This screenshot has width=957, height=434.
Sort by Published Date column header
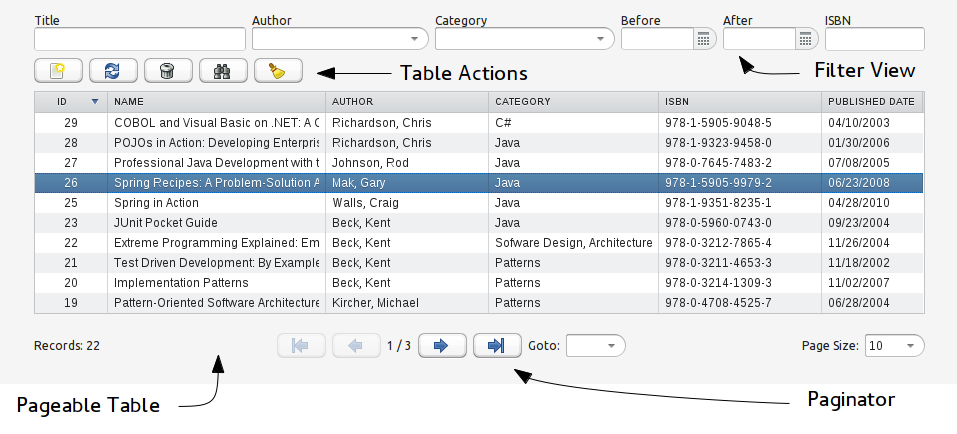tap(872, 102)
